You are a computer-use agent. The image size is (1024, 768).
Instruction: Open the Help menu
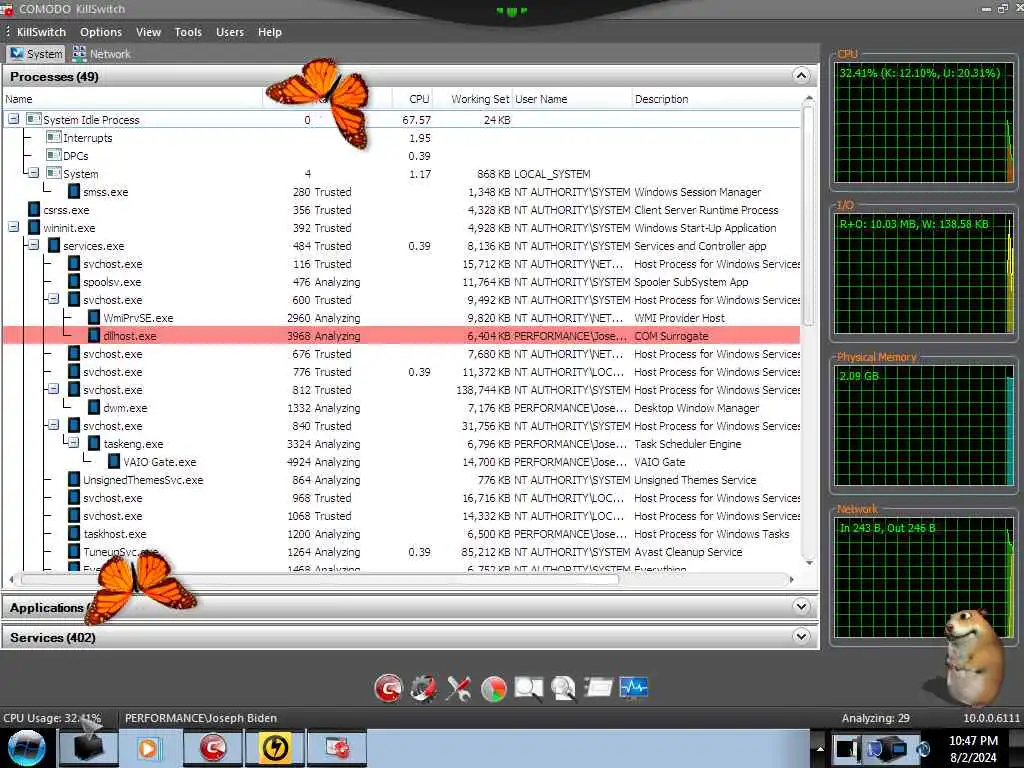(270, 32)
